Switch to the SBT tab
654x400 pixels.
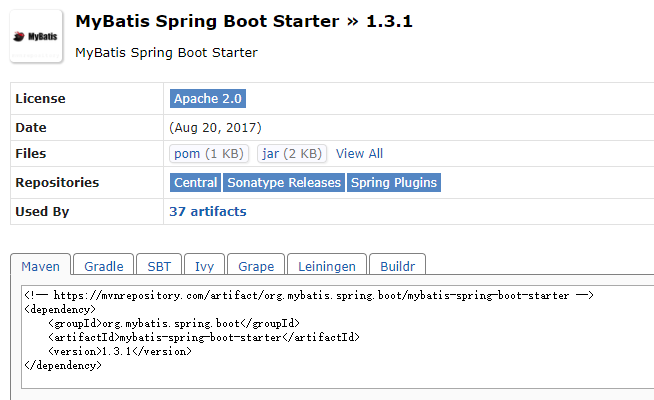(x=159, y=266)
